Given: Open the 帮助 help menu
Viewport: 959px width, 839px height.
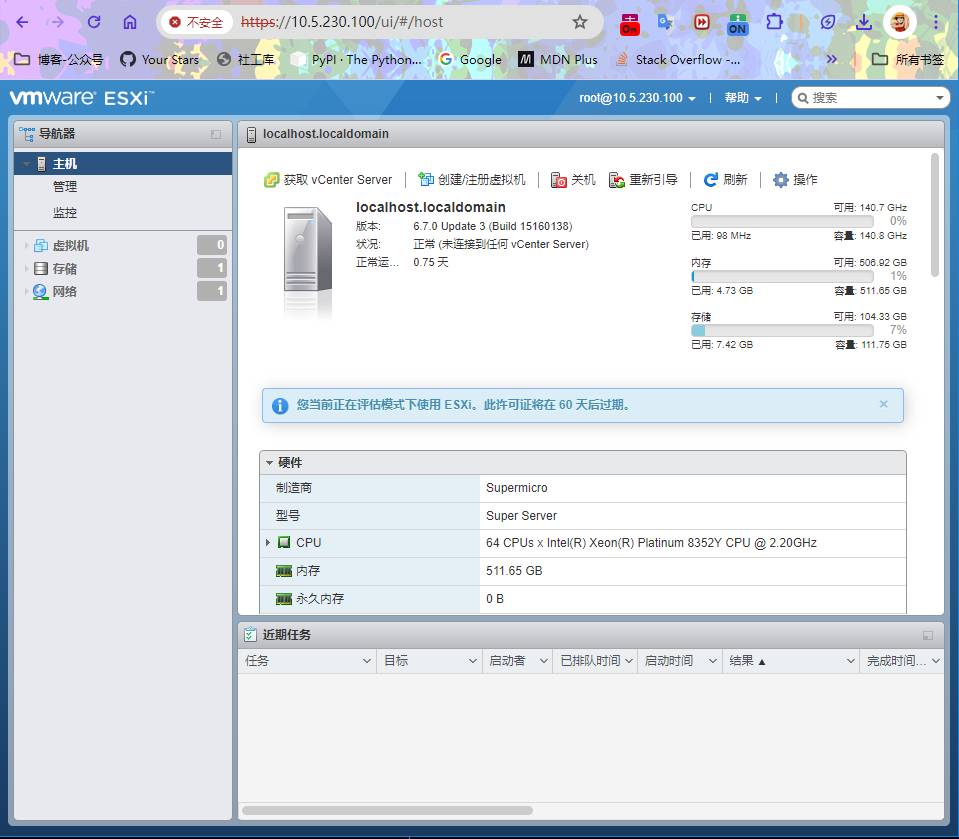Looking at the screenshot, I should coord(742,98).
